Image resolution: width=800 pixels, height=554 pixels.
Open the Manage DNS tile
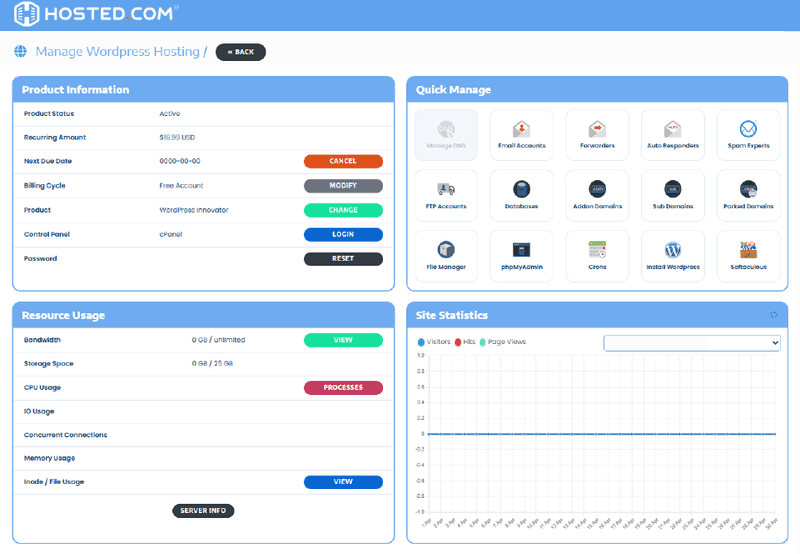click(x=446, y=135)
